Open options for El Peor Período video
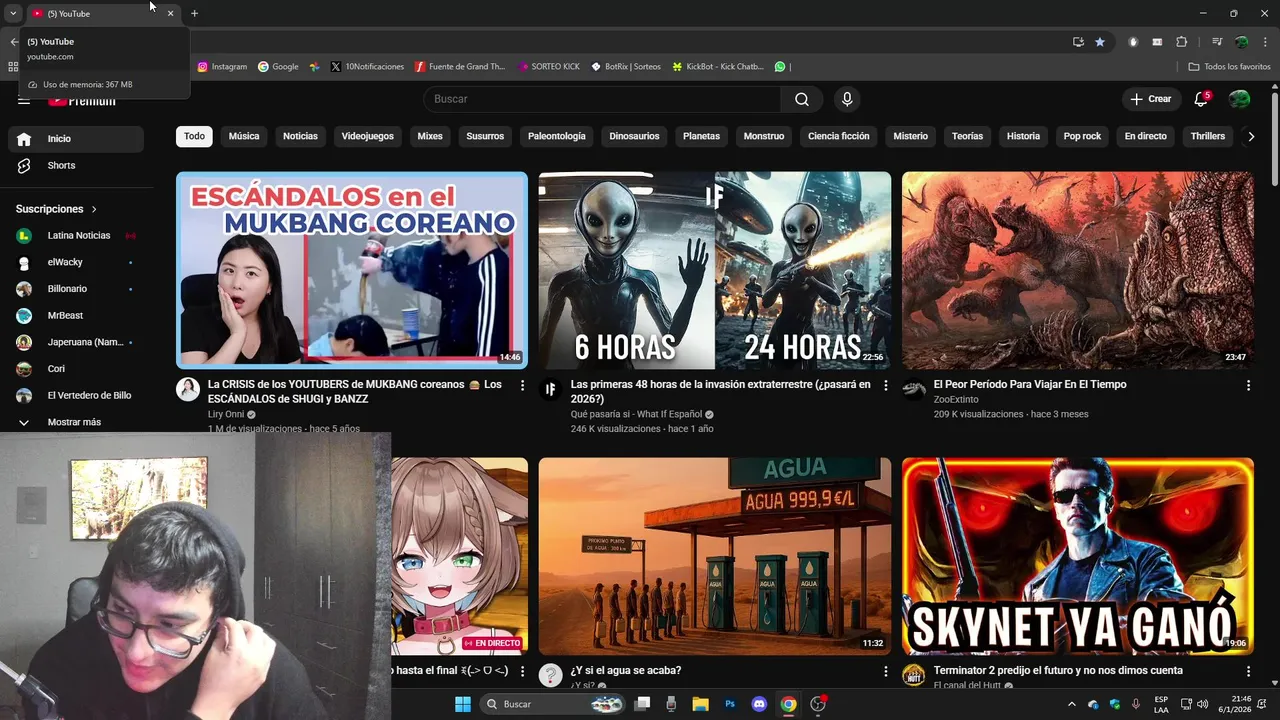 (1248, 385)
